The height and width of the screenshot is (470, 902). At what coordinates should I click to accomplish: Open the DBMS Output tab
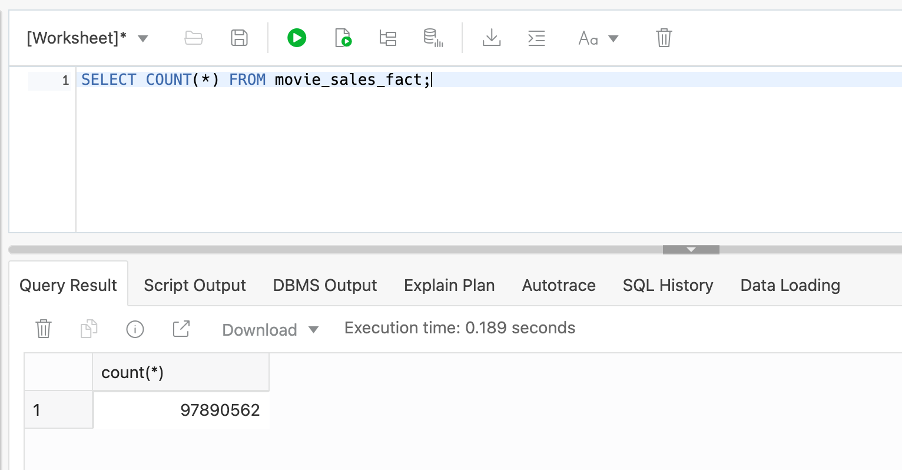[325, 285]
